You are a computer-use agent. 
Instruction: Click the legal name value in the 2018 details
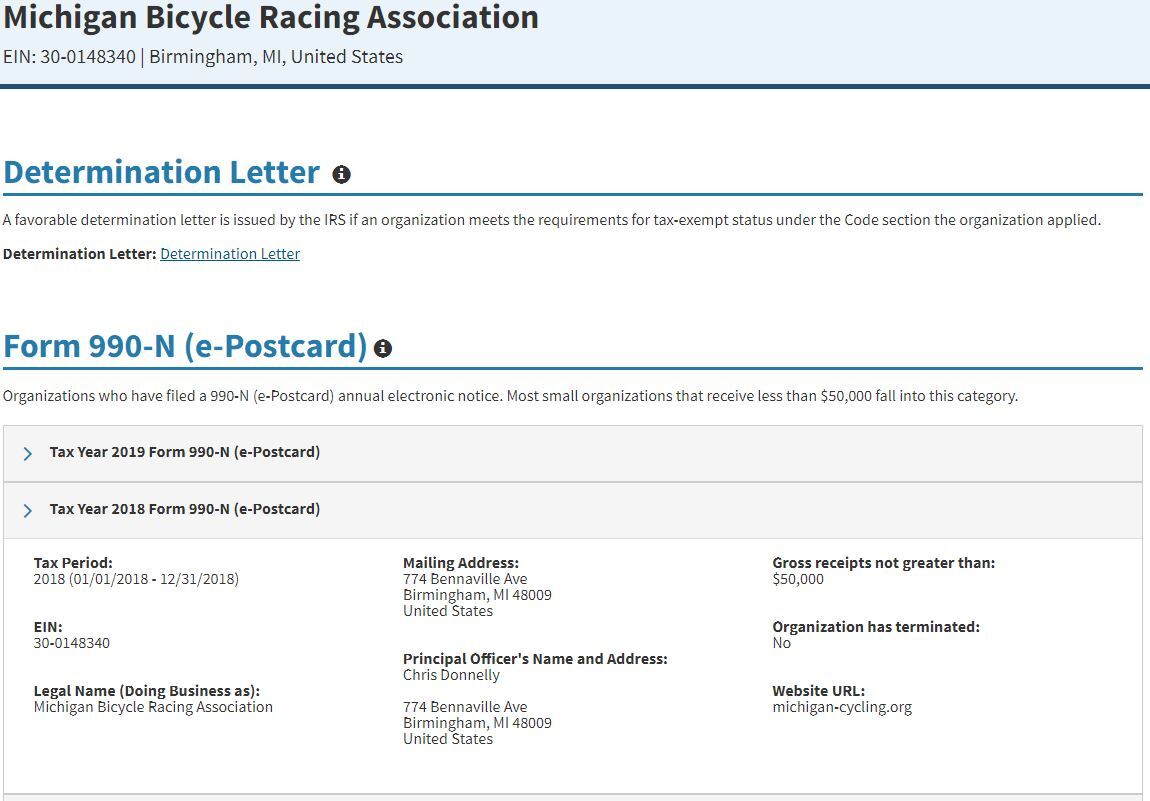coord(153,707)
